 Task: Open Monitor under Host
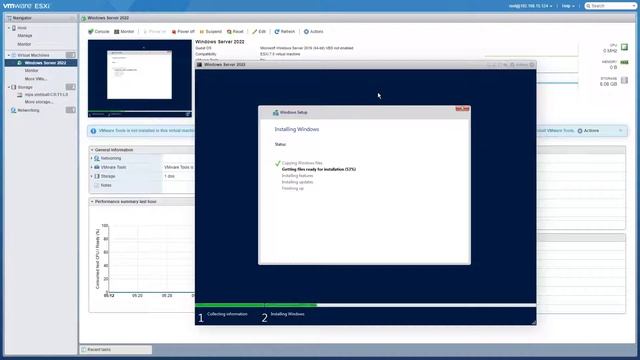pyautogui.click(x=24, y=44)
